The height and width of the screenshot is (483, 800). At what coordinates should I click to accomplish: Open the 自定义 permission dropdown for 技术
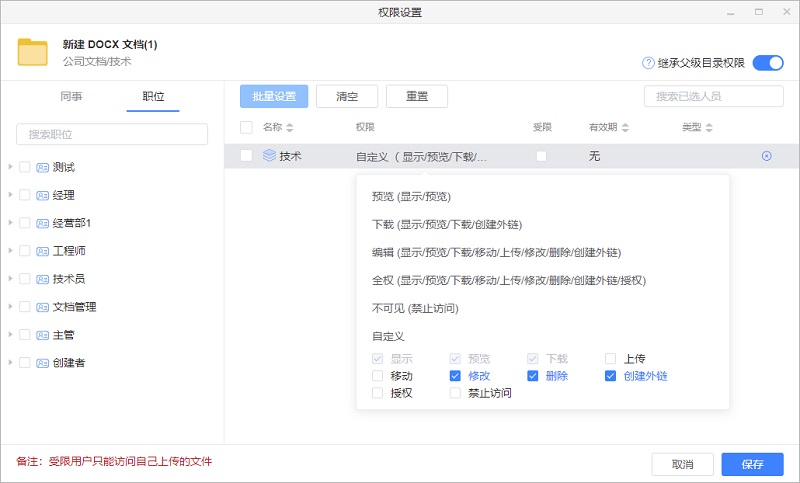pyautogui.click(x=421, y=157)
